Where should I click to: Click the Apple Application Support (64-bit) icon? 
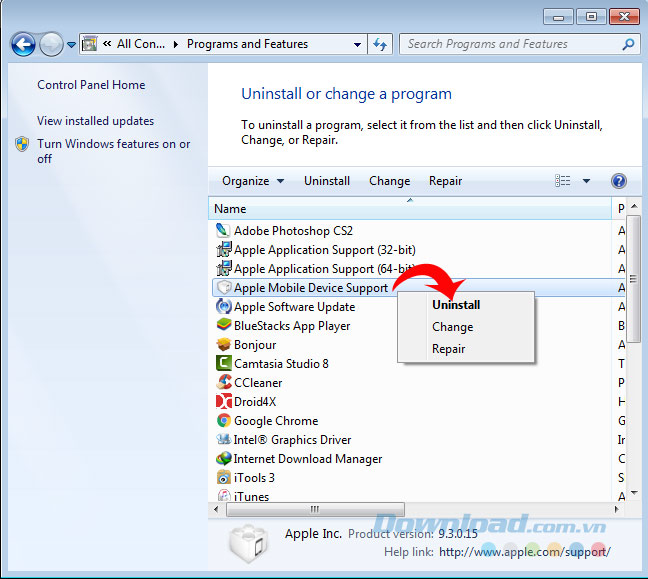[x=224, y=268]
